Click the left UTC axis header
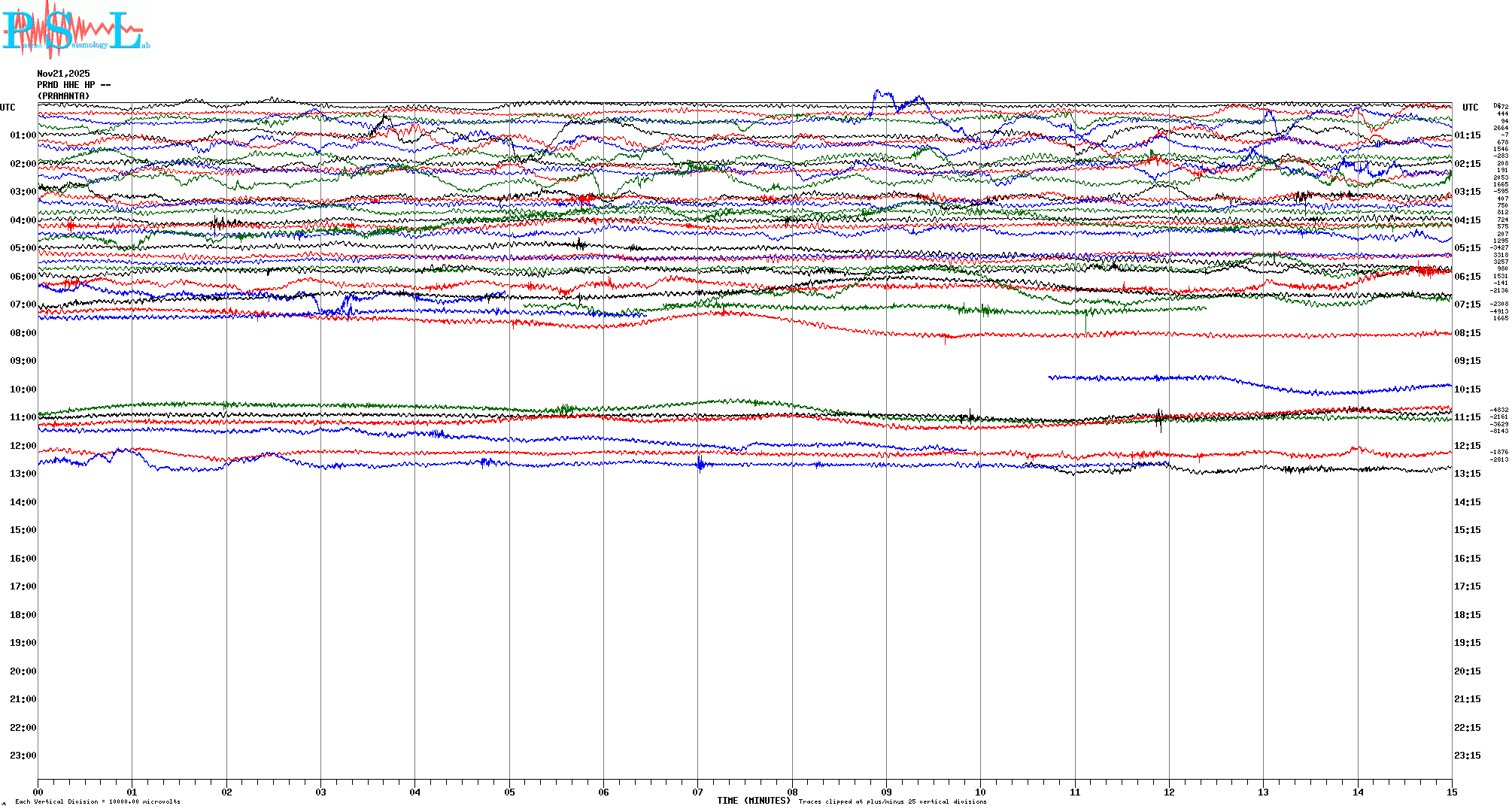 tap(8, 108)
